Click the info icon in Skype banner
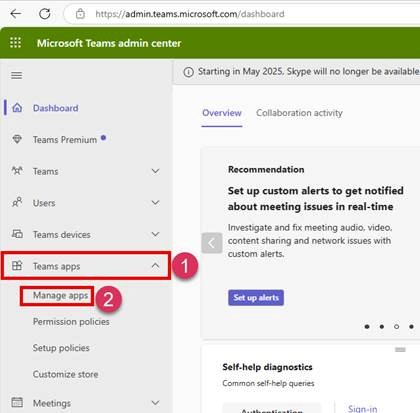Image resolution: width=420 pixels, height=413 pixels. pos(188,72)
